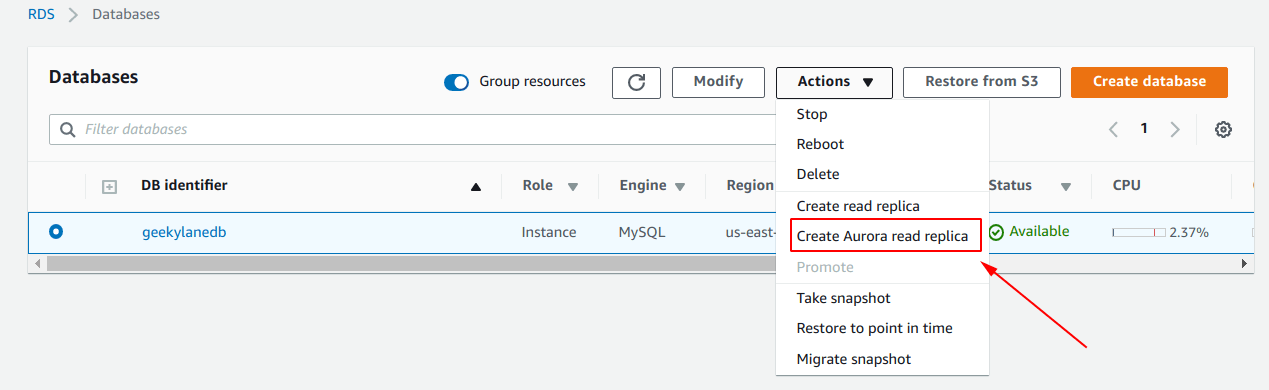Go to previous page arrow
Screen dimensions: 1269x390
(1113, 129)
